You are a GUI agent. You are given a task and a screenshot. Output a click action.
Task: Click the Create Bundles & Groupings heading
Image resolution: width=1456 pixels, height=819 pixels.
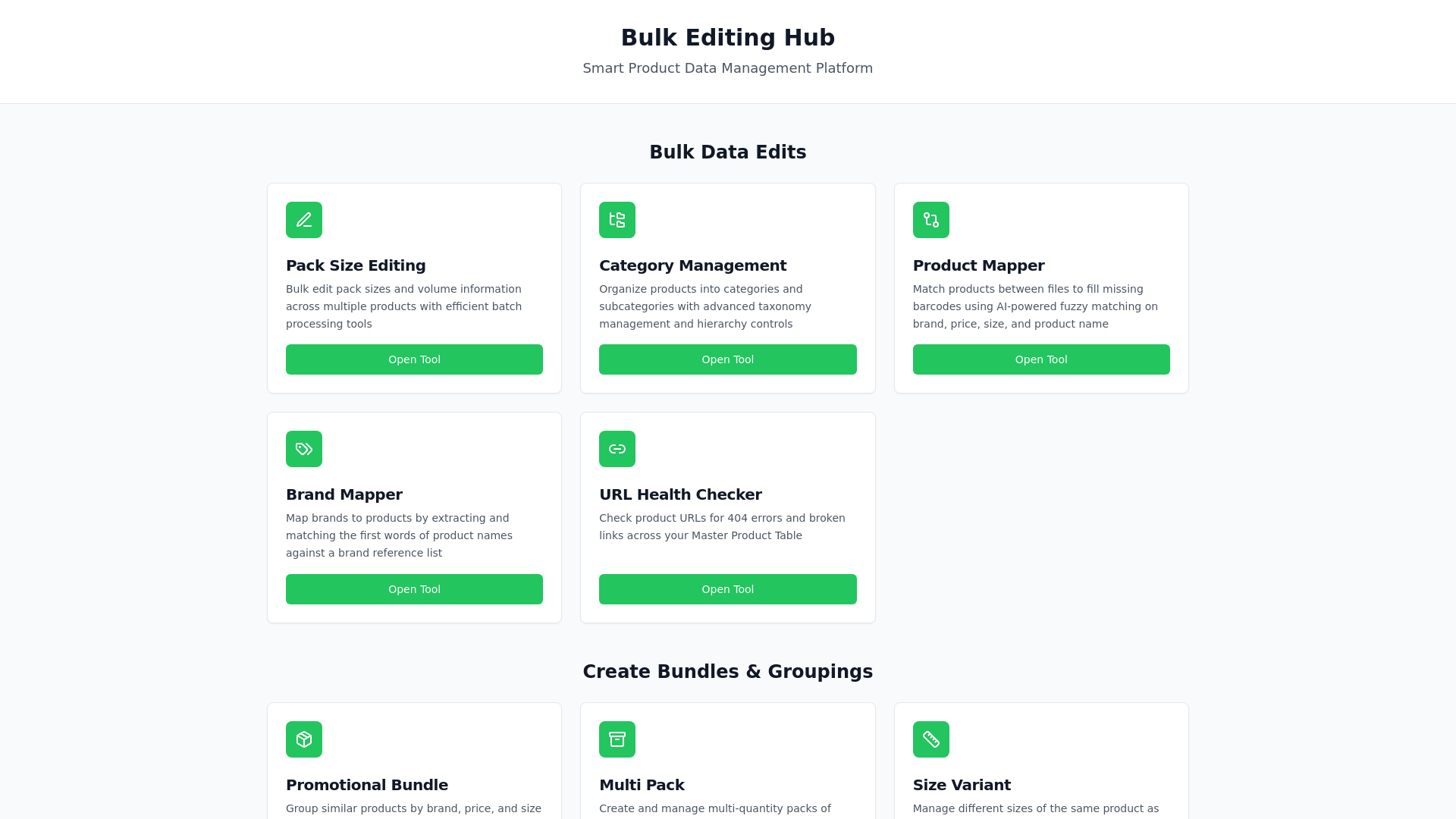pos(728,671)
